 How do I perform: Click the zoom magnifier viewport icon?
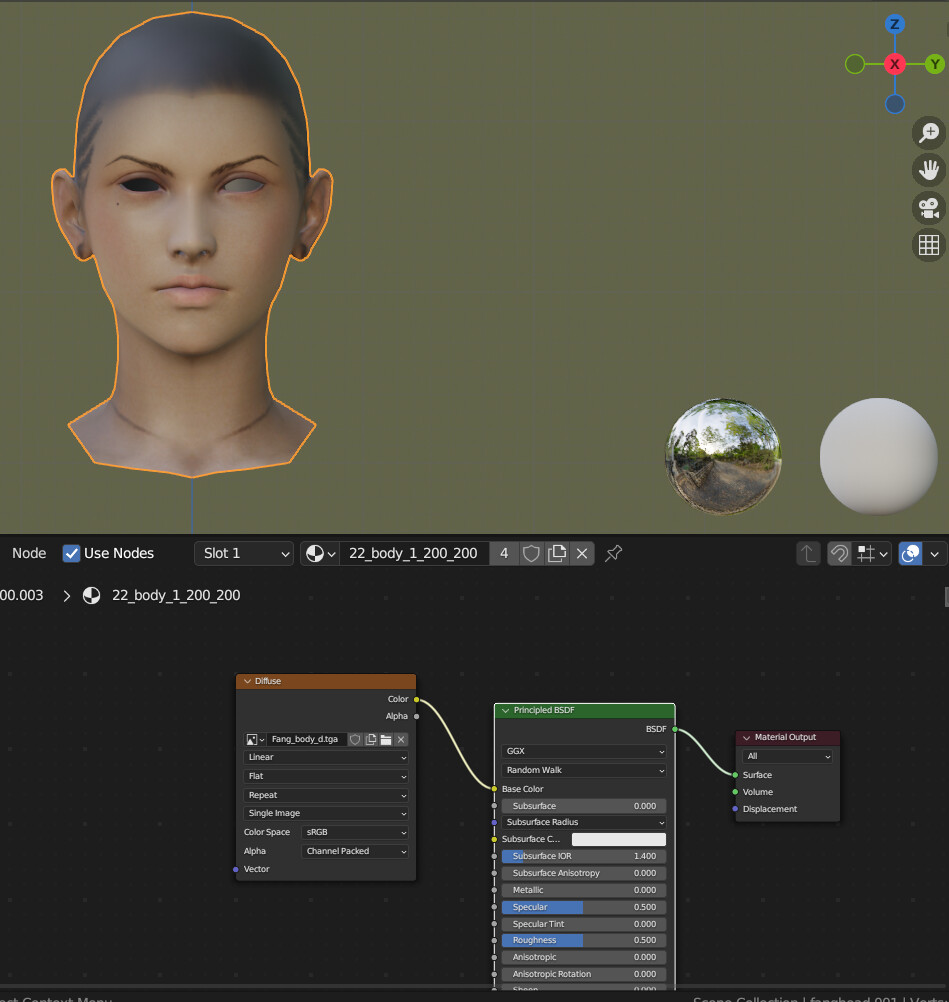pyautogui.click(x=929, y=133)
